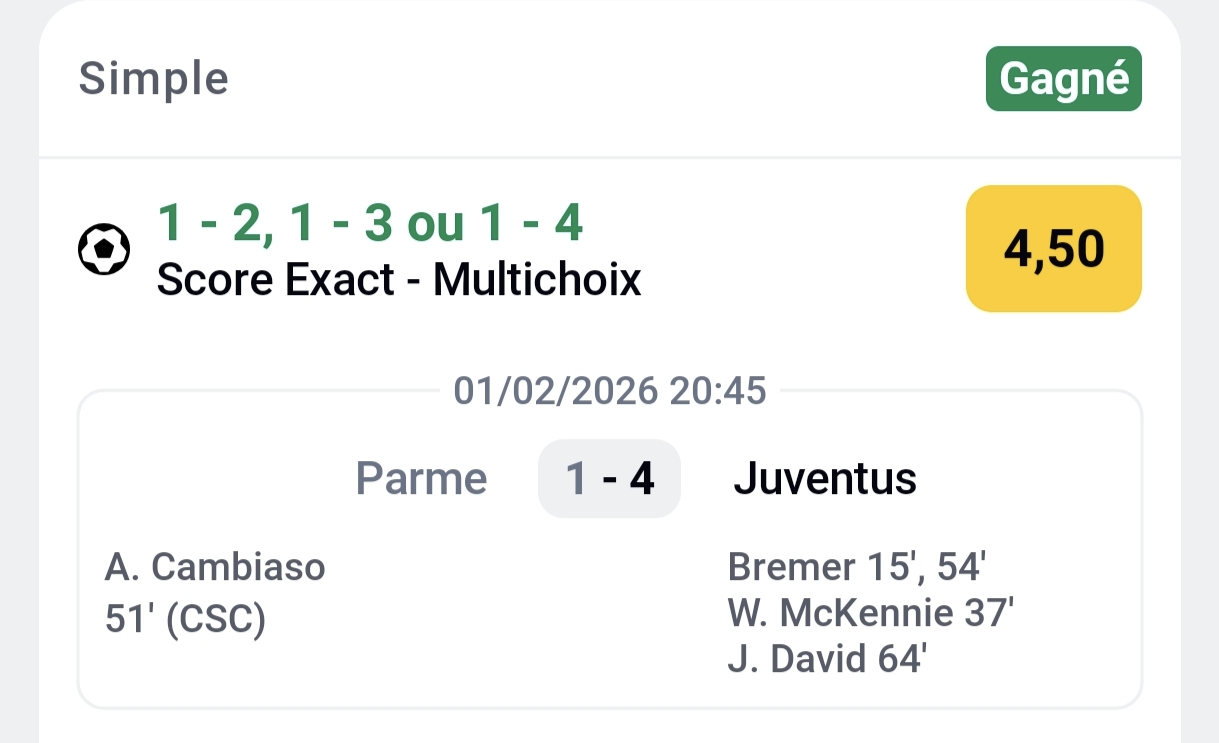Select the Bremer 15', 54' scorer line
The image size is (1219, 743).
point(857,567)
